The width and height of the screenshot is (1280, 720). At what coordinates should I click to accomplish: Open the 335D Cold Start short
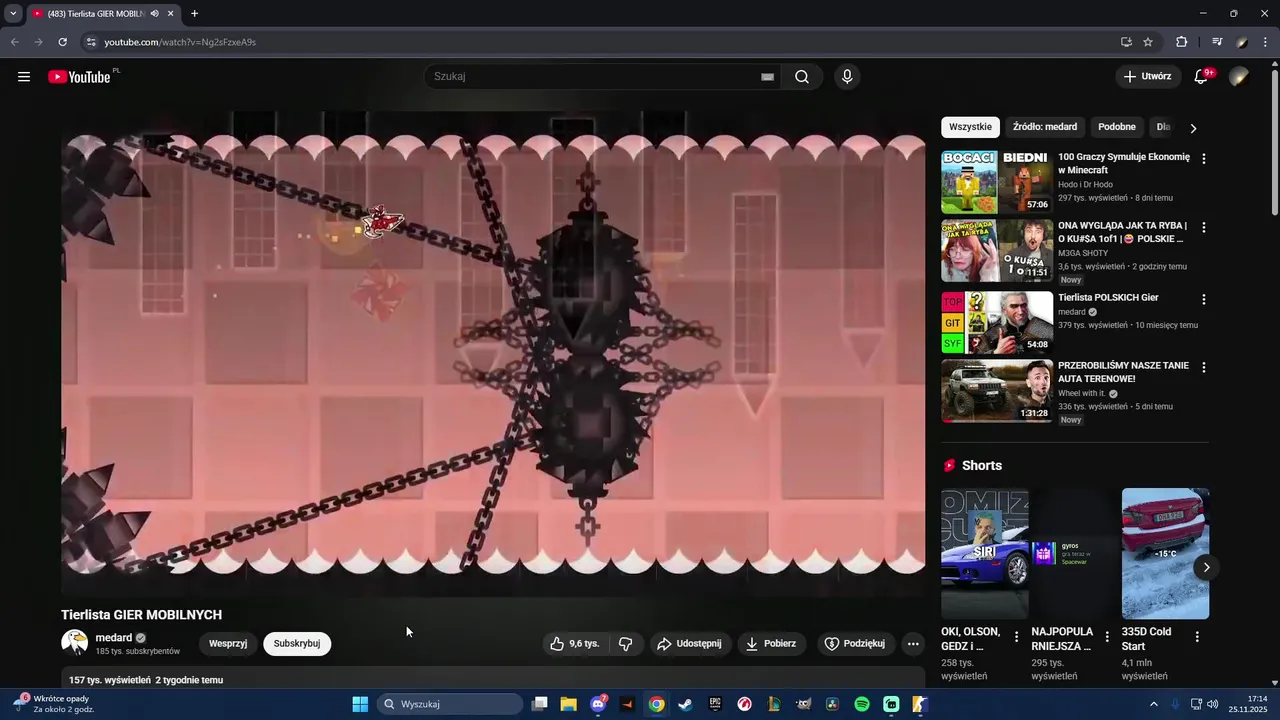[x=1166, y=554]
